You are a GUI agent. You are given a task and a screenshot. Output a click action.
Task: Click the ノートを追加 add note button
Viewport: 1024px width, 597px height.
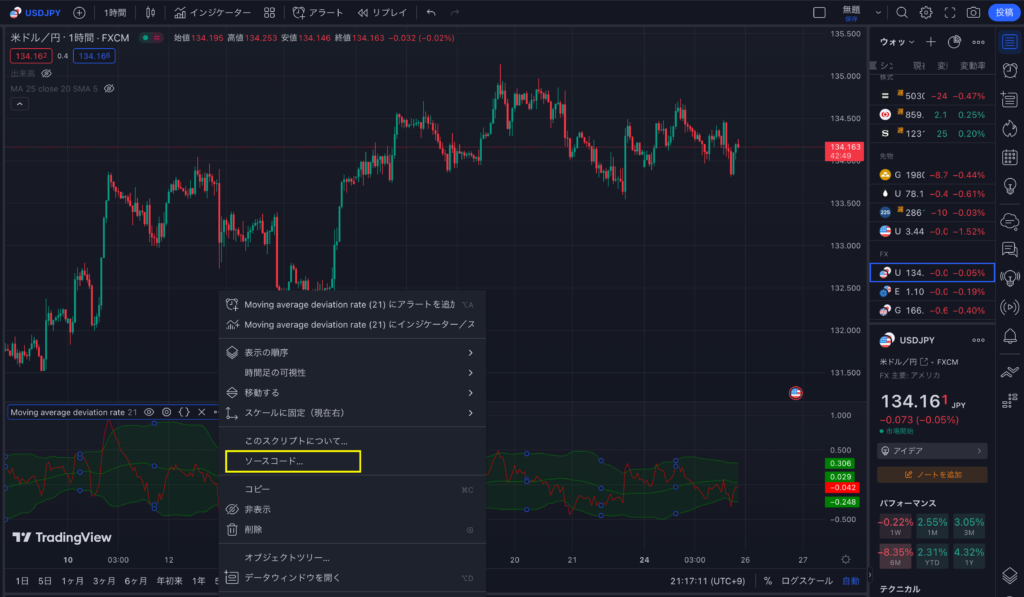click(932, 474)
